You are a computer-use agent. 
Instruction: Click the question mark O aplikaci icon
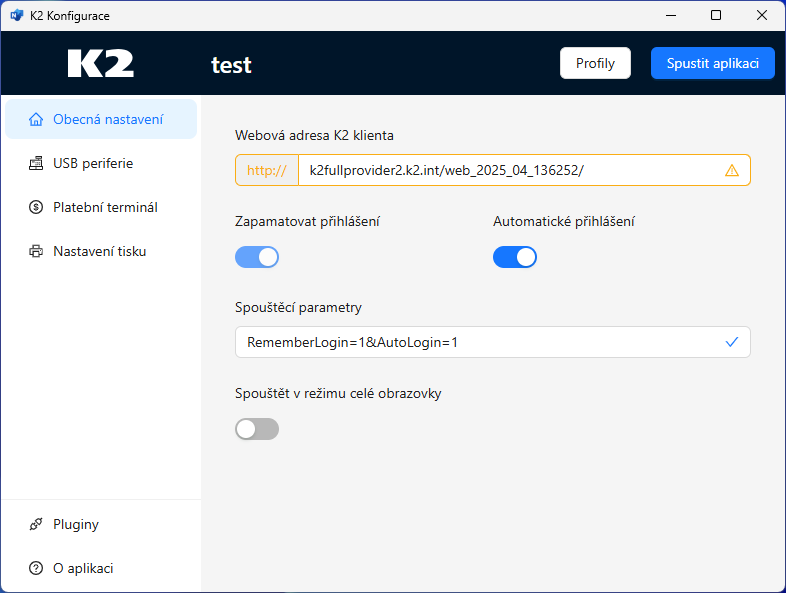36,569
